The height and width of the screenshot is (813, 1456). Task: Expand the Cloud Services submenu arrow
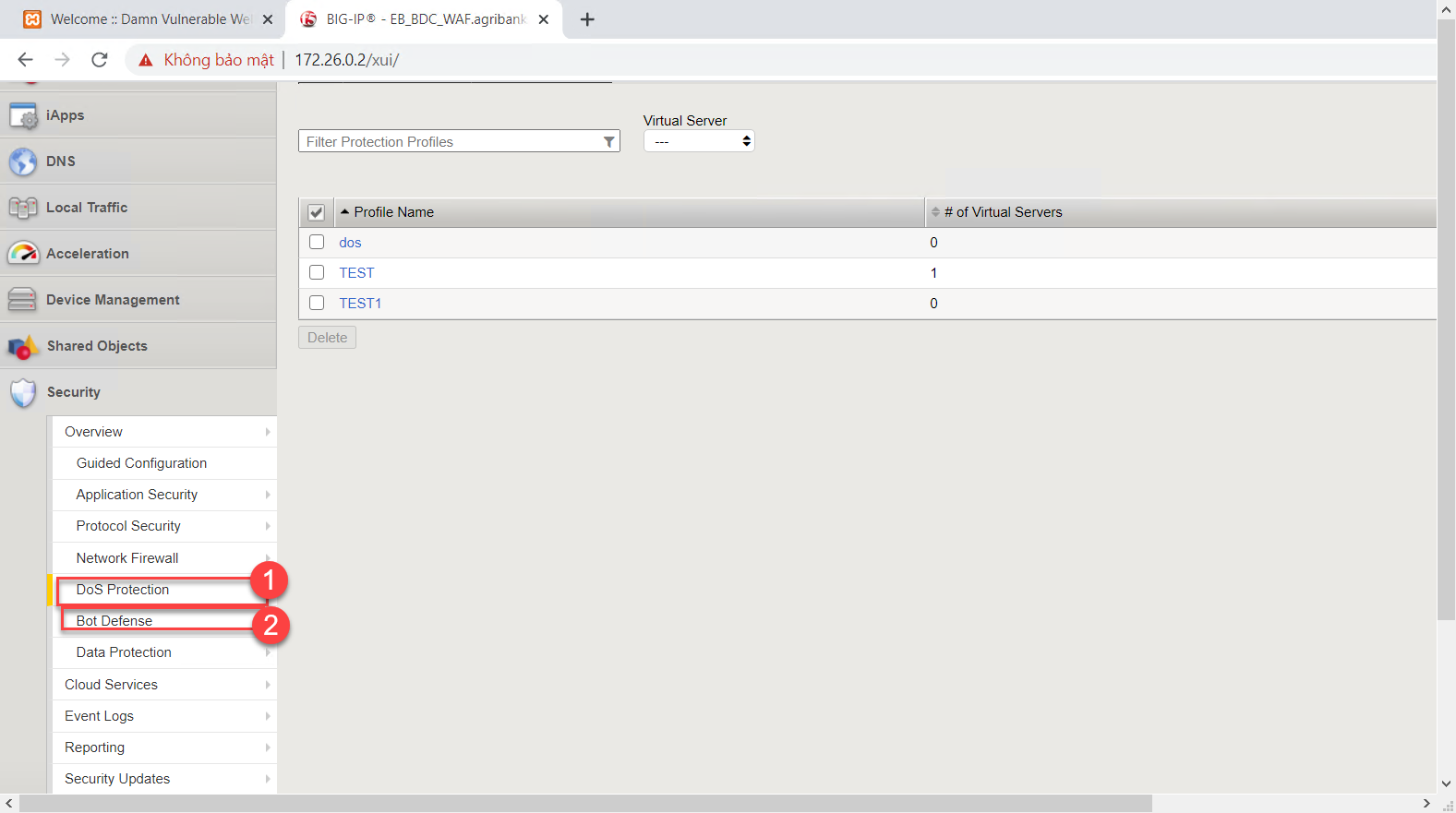click(x=268, y=685)
